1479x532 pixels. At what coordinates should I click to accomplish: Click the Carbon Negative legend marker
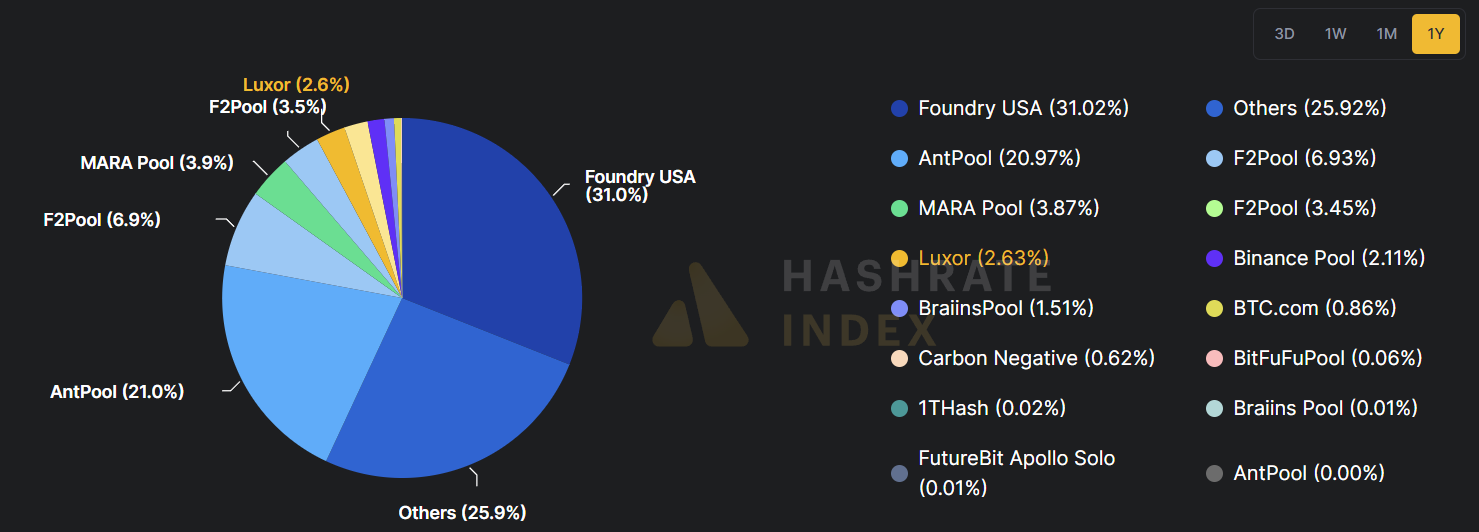click(x=899, y=358)
